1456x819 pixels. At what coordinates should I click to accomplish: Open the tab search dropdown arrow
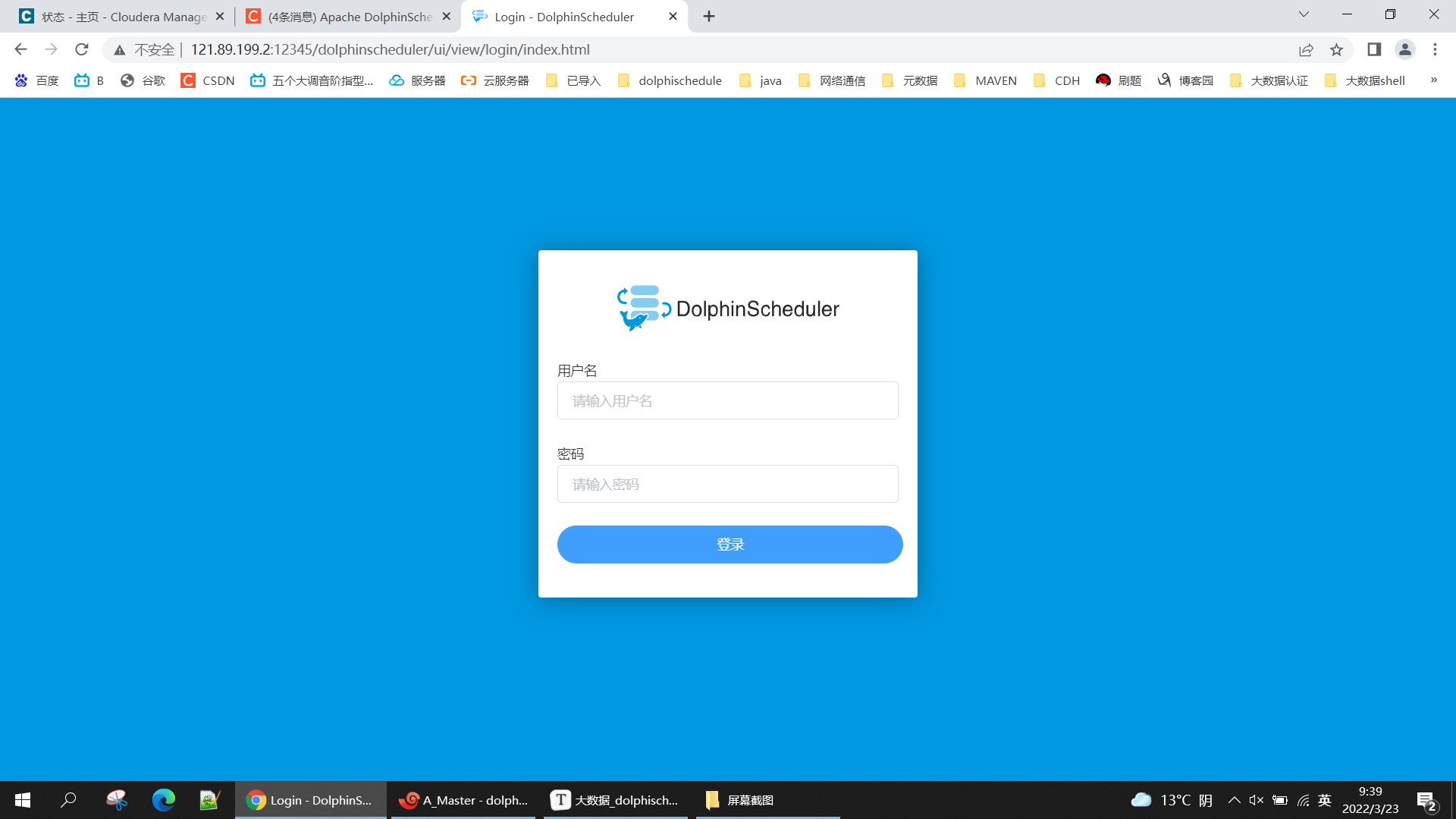pos(1304,14)
